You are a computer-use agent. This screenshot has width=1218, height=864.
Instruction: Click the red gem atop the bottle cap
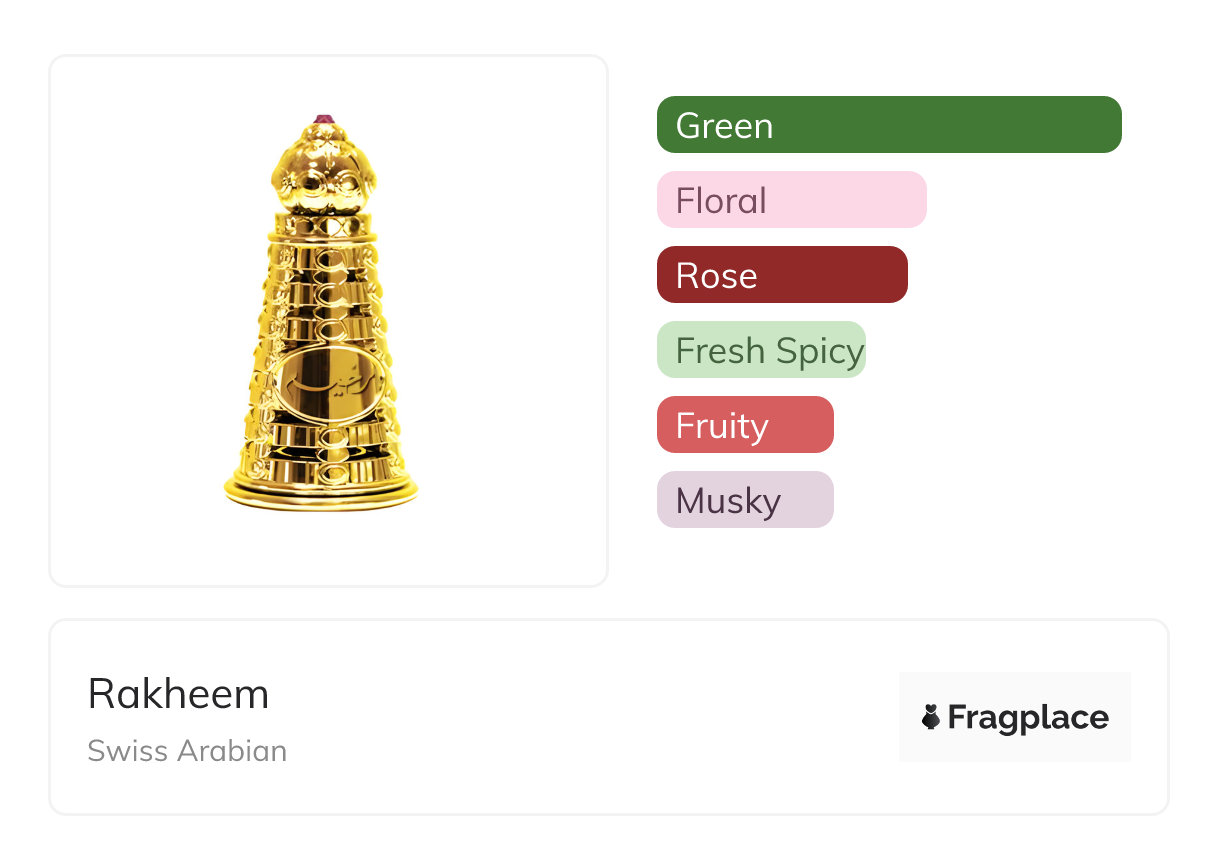(x=323, y=119)
